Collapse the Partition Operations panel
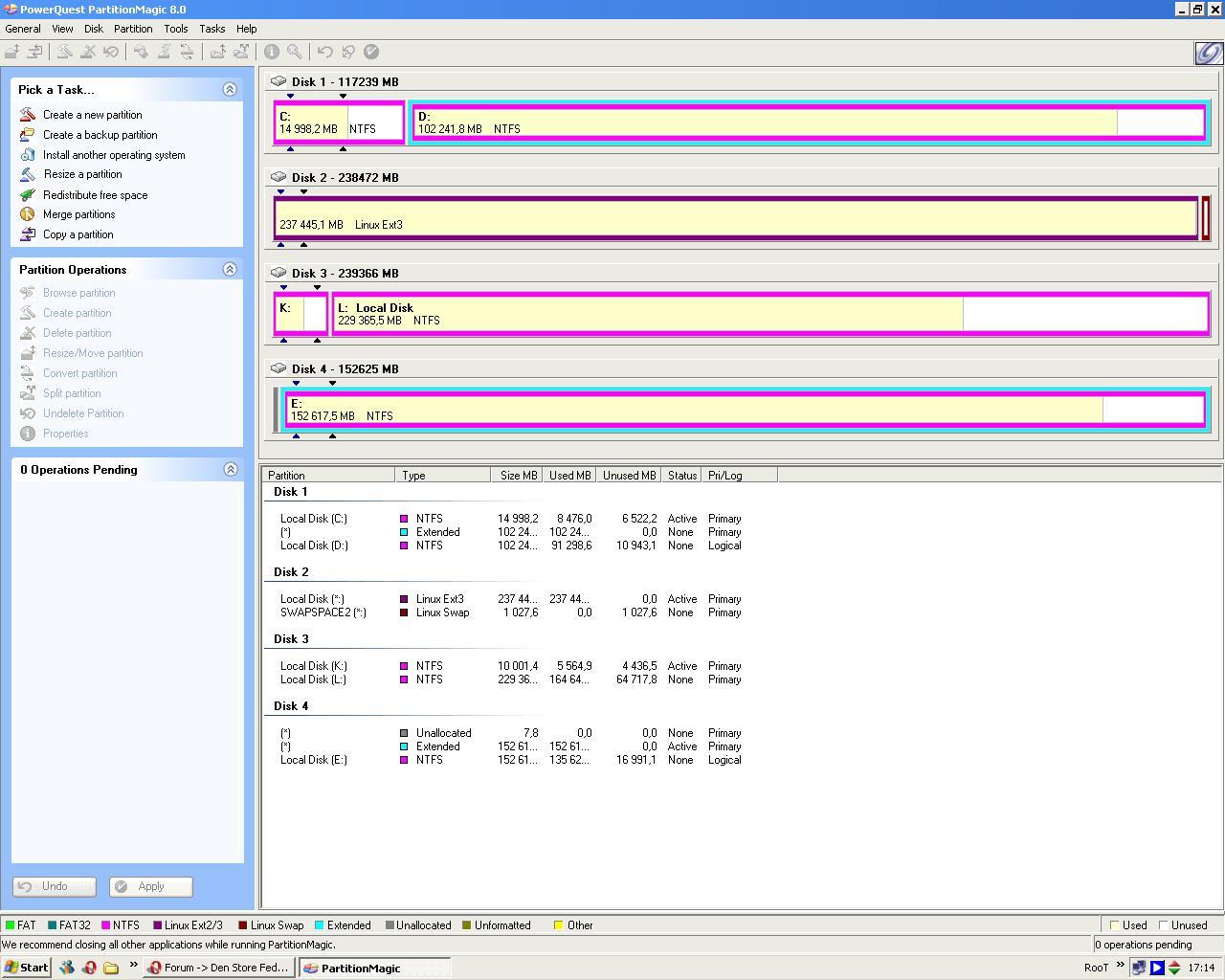The height and width of the screenshot is (980, 1225). click(x=230, y=269)
